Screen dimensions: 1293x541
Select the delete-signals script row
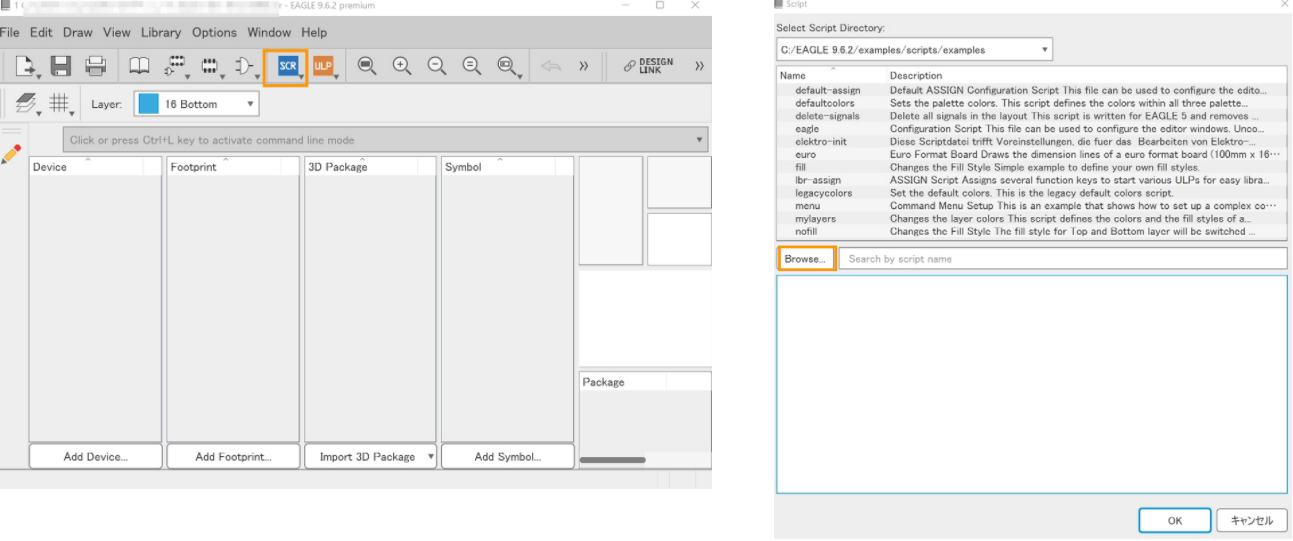(1031, 116)
